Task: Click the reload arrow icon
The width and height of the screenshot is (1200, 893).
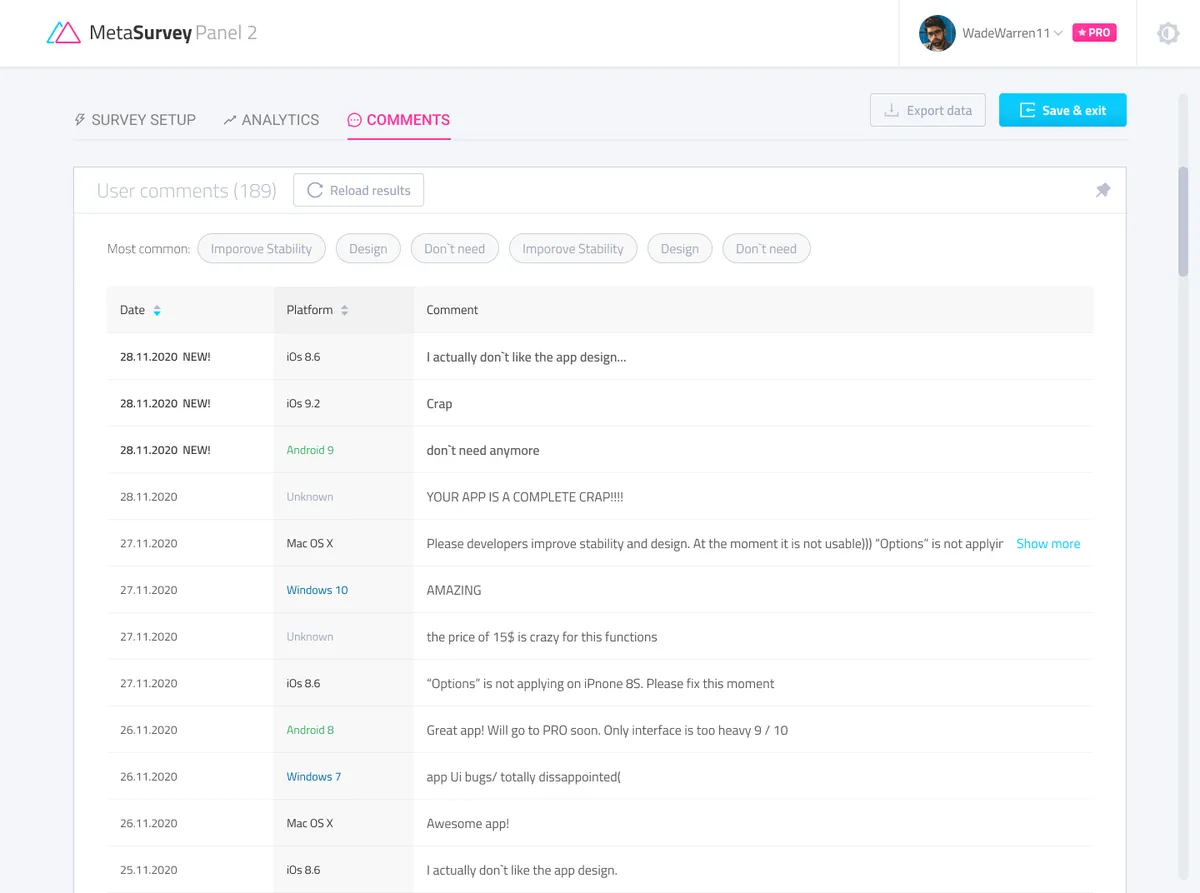Action: point(315,190)
